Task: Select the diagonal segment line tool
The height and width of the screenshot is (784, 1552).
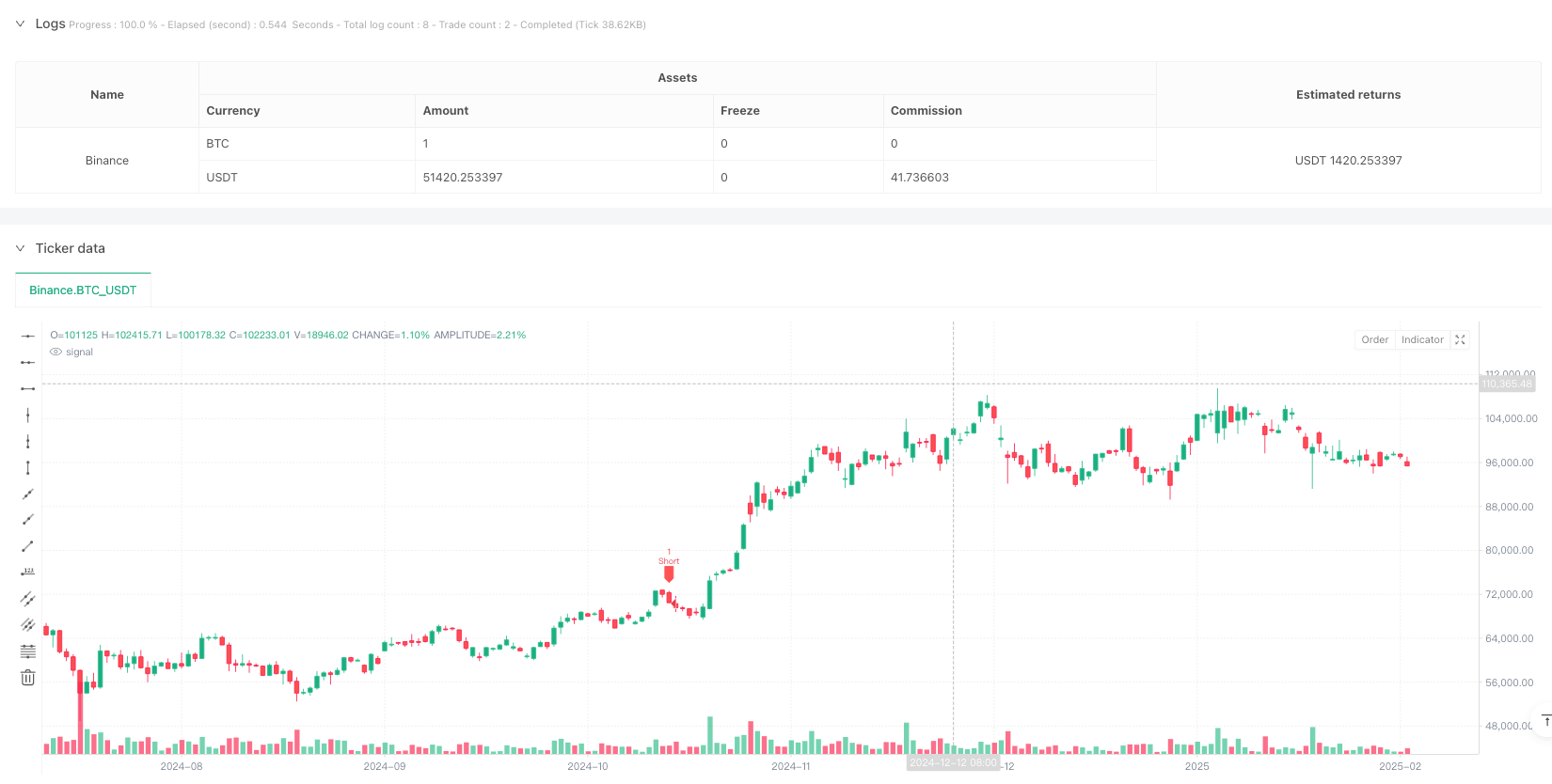Action: click(x=28, y=546)
